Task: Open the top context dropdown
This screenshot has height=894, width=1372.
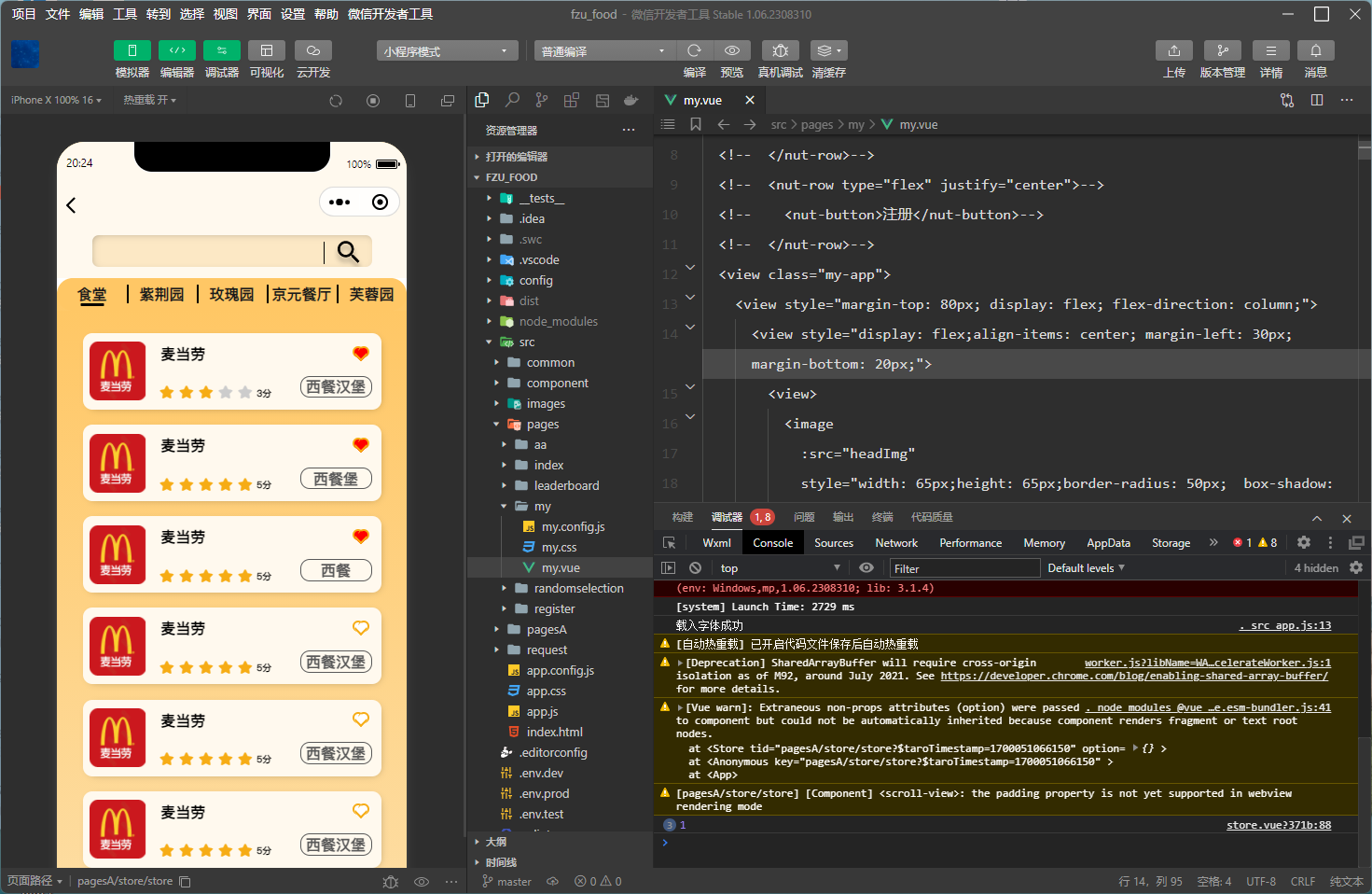Action: coord(780,568)
